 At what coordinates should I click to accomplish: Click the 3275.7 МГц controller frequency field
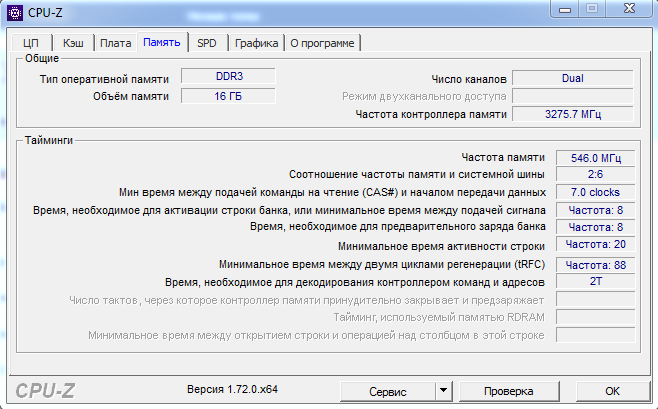tap(573, 114)
